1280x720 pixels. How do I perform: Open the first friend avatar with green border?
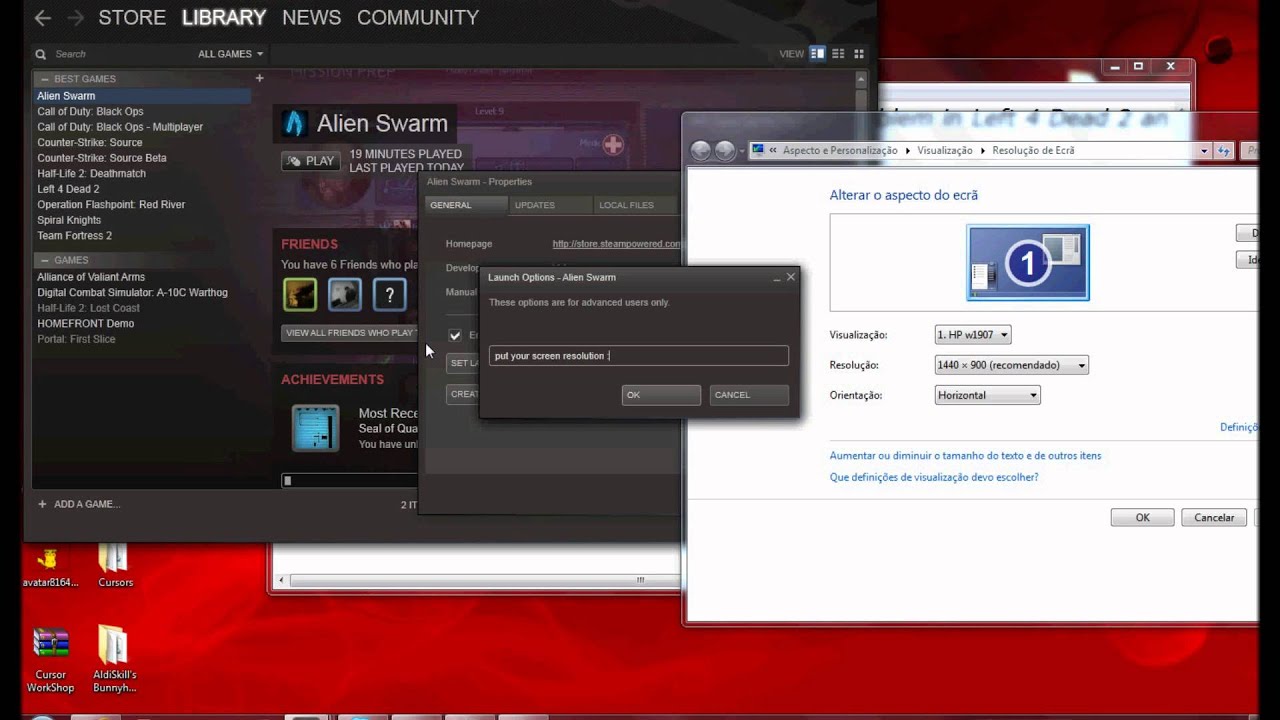(x=300, y=294)
